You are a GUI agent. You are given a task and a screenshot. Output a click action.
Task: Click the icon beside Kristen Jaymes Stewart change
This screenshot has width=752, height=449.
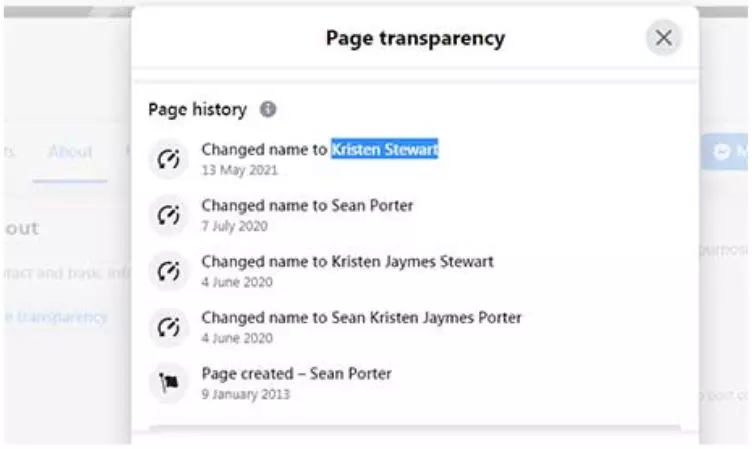point(168,270)
